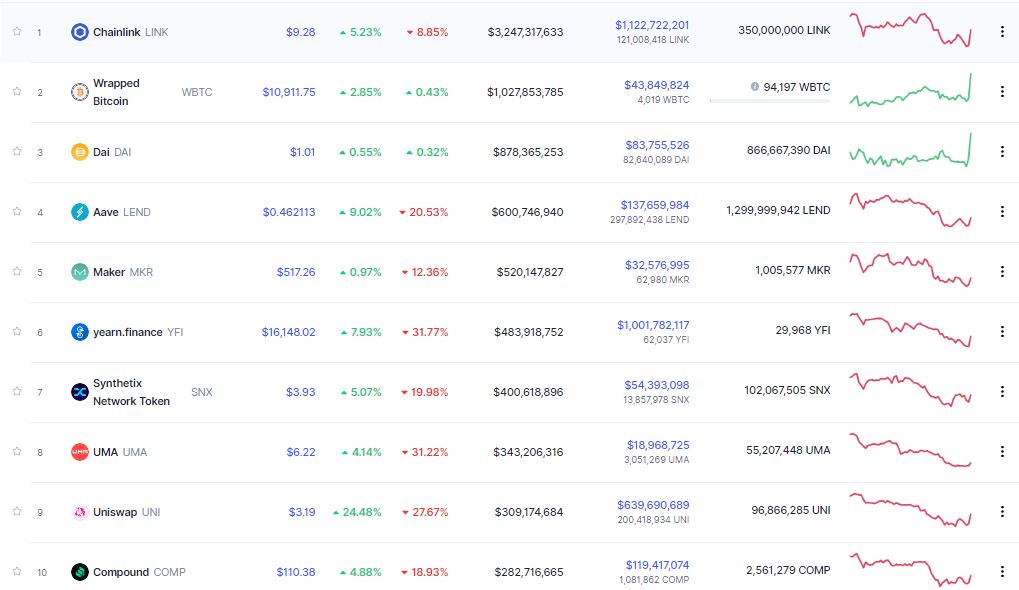
Task: Click the Compound watchlist star icon
Action: coord(17,571)
